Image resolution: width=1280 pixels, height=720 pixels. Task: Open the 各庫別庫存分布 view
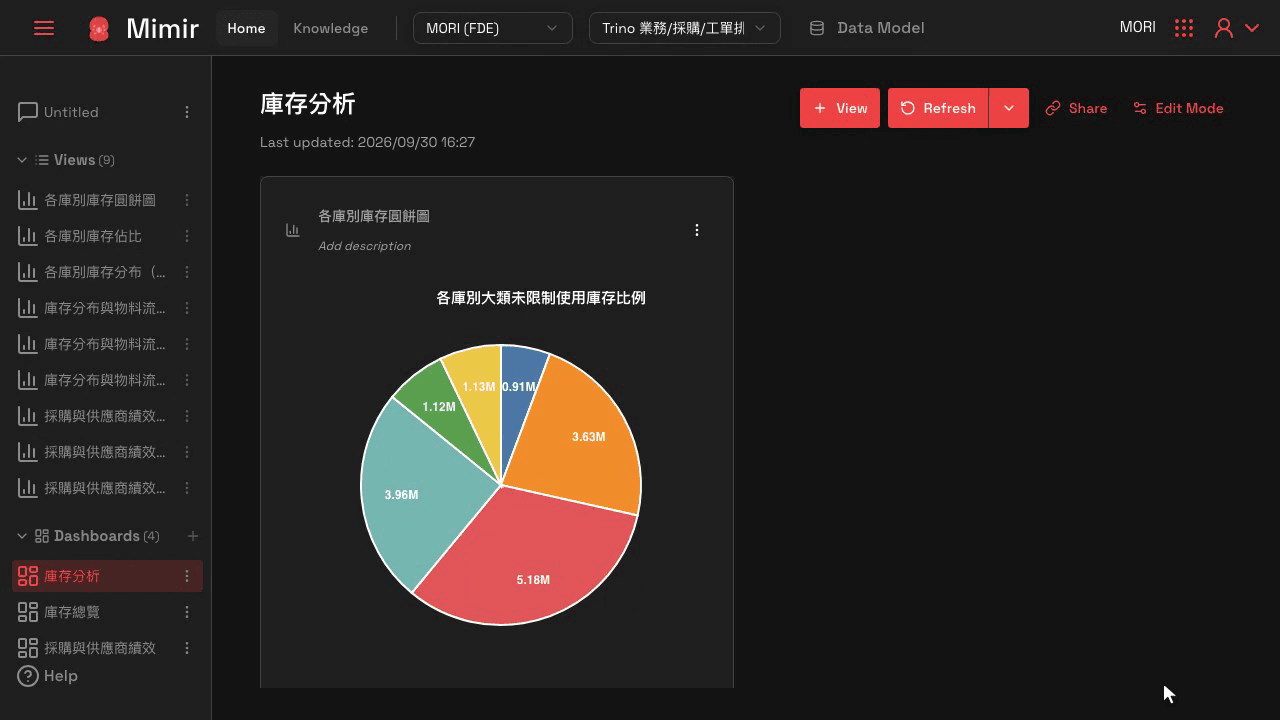pyautogui.click(x=105, y=272)
